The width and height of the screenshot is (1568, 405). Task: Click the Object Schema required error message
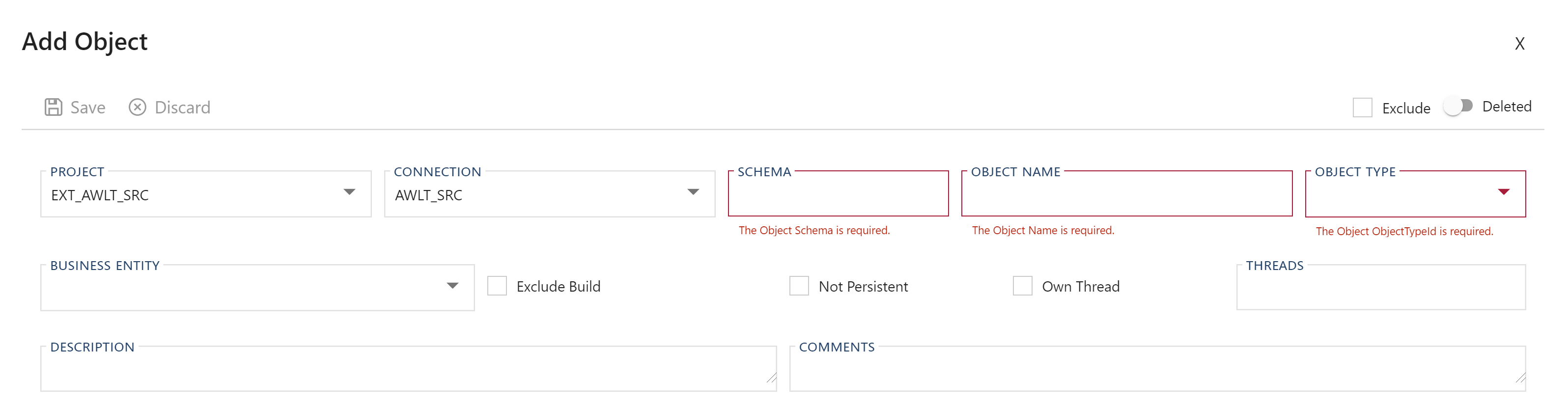pyautogui.click(x=814, y=230)
